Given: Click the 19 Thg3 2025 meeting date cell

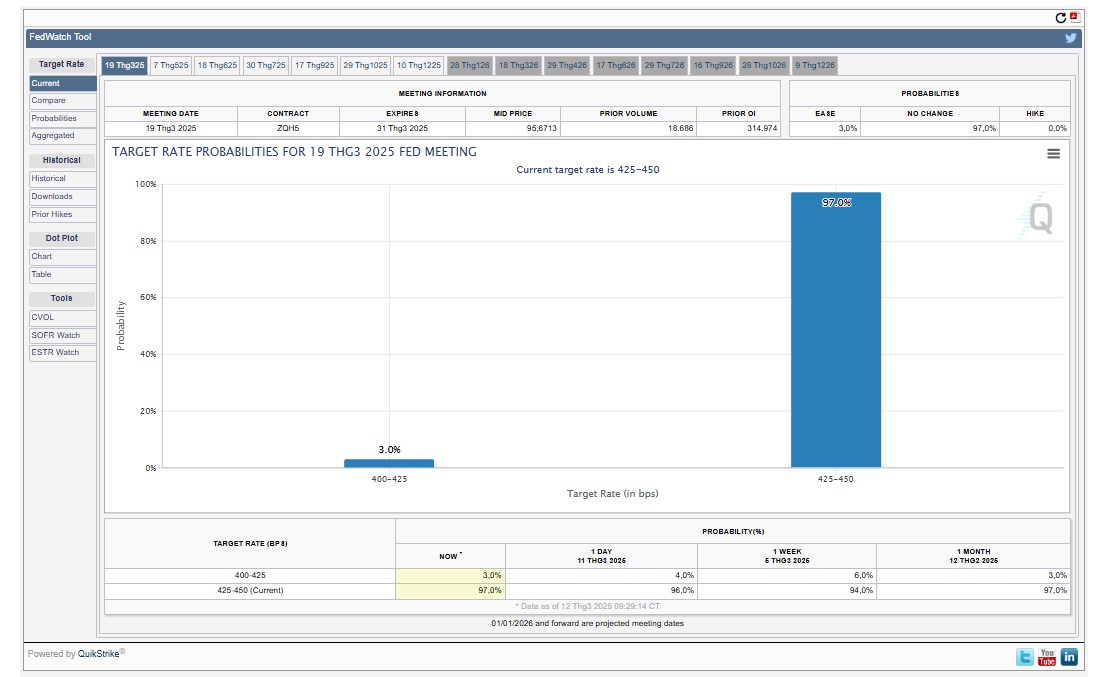Looking at the screenshot, I should click(171, 128).
